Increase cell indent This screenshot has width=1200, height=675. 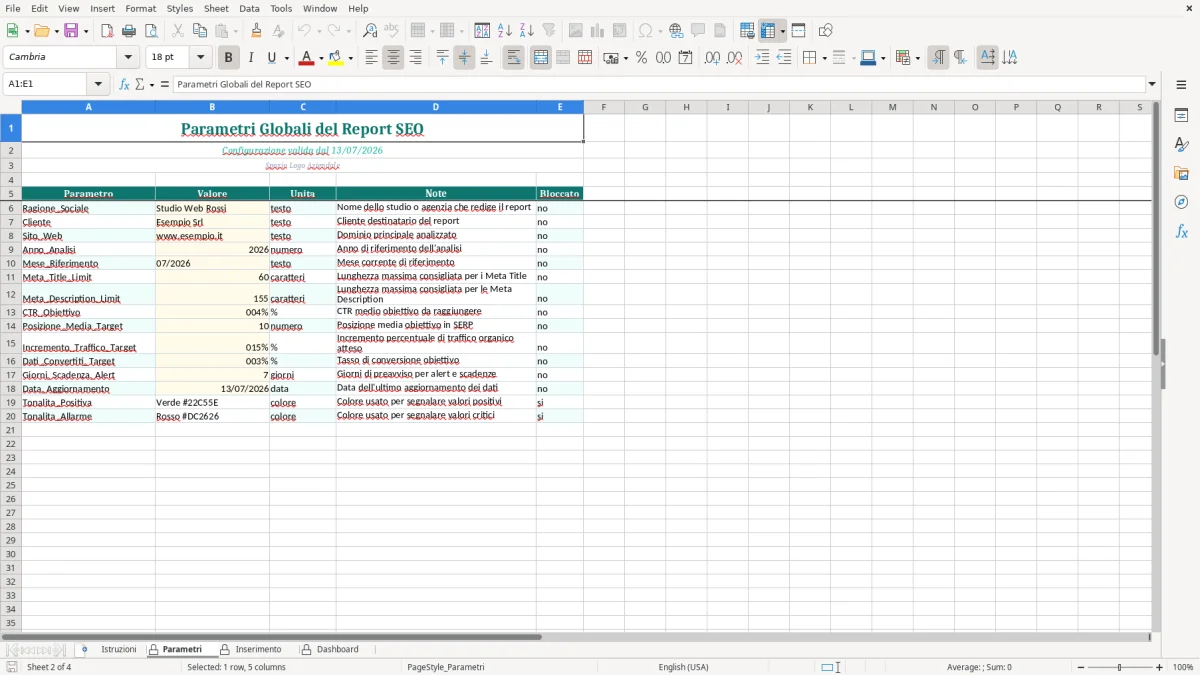(762, 58)
